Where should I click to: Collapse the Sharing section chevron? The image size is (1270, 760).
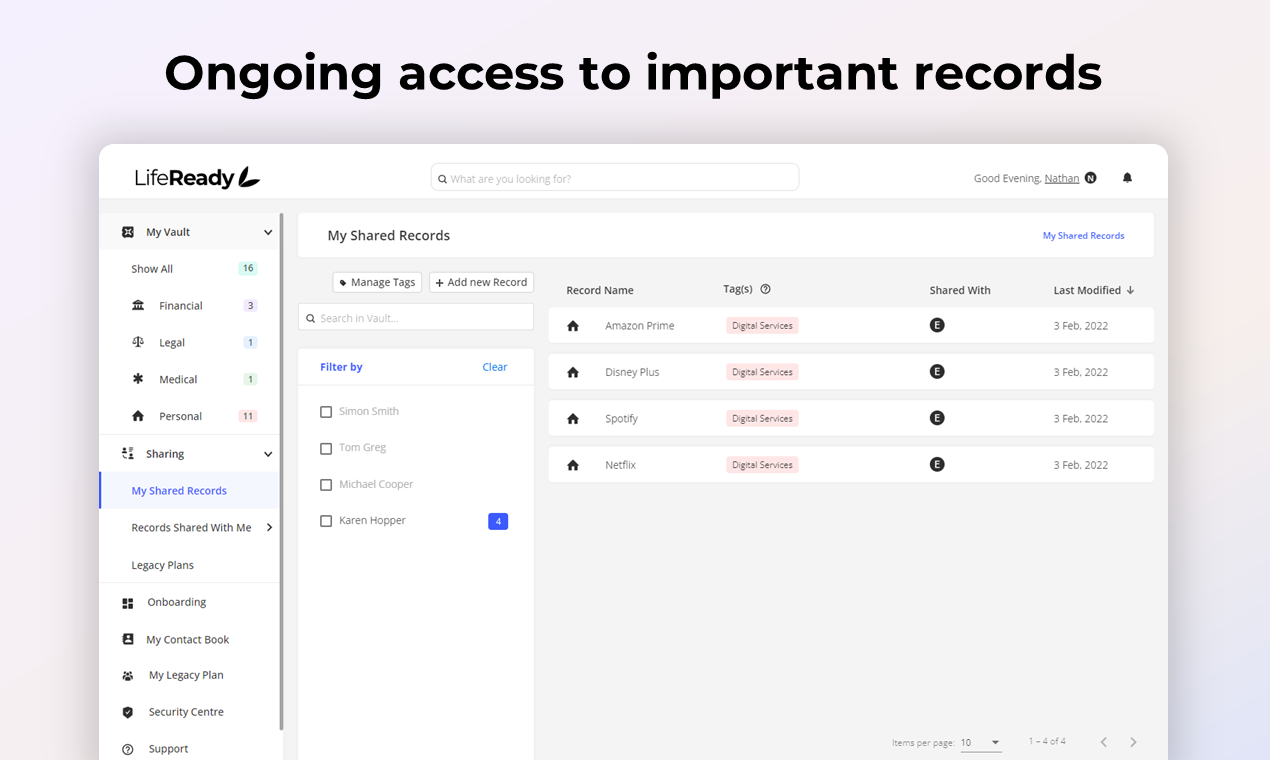(x=268, y=454)
